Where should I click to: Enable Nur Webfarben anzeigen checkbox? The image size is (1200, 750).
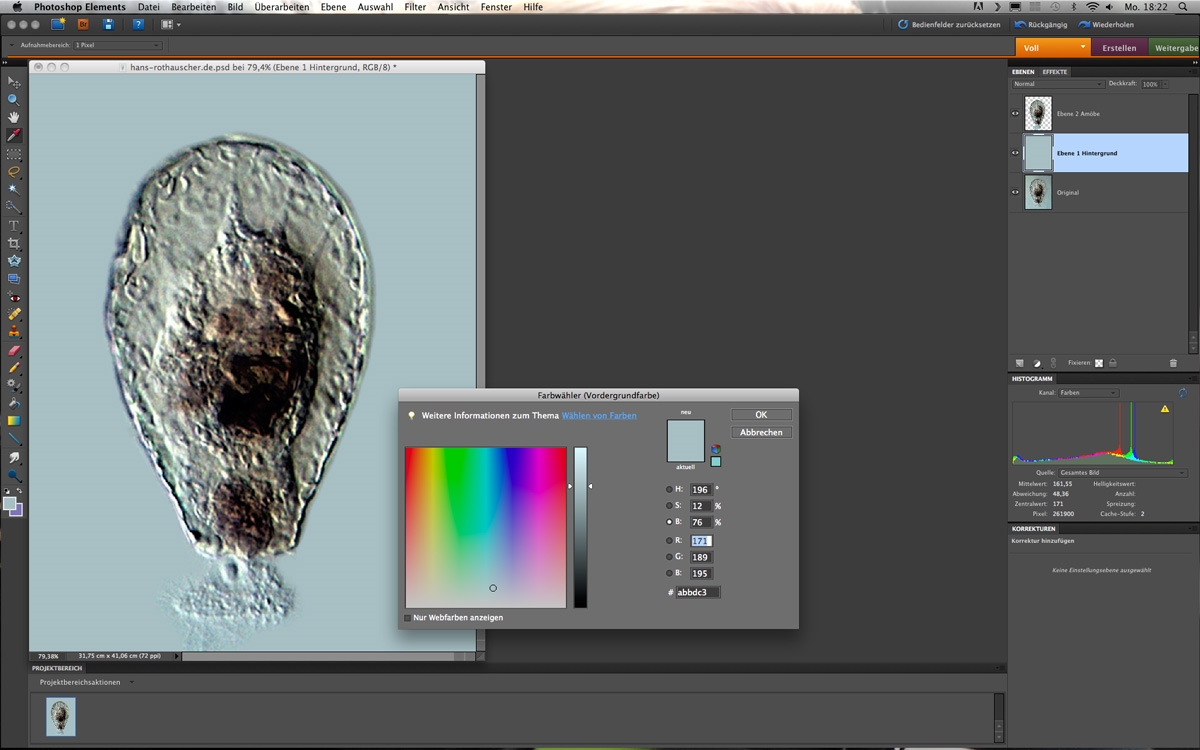(407, 618)
